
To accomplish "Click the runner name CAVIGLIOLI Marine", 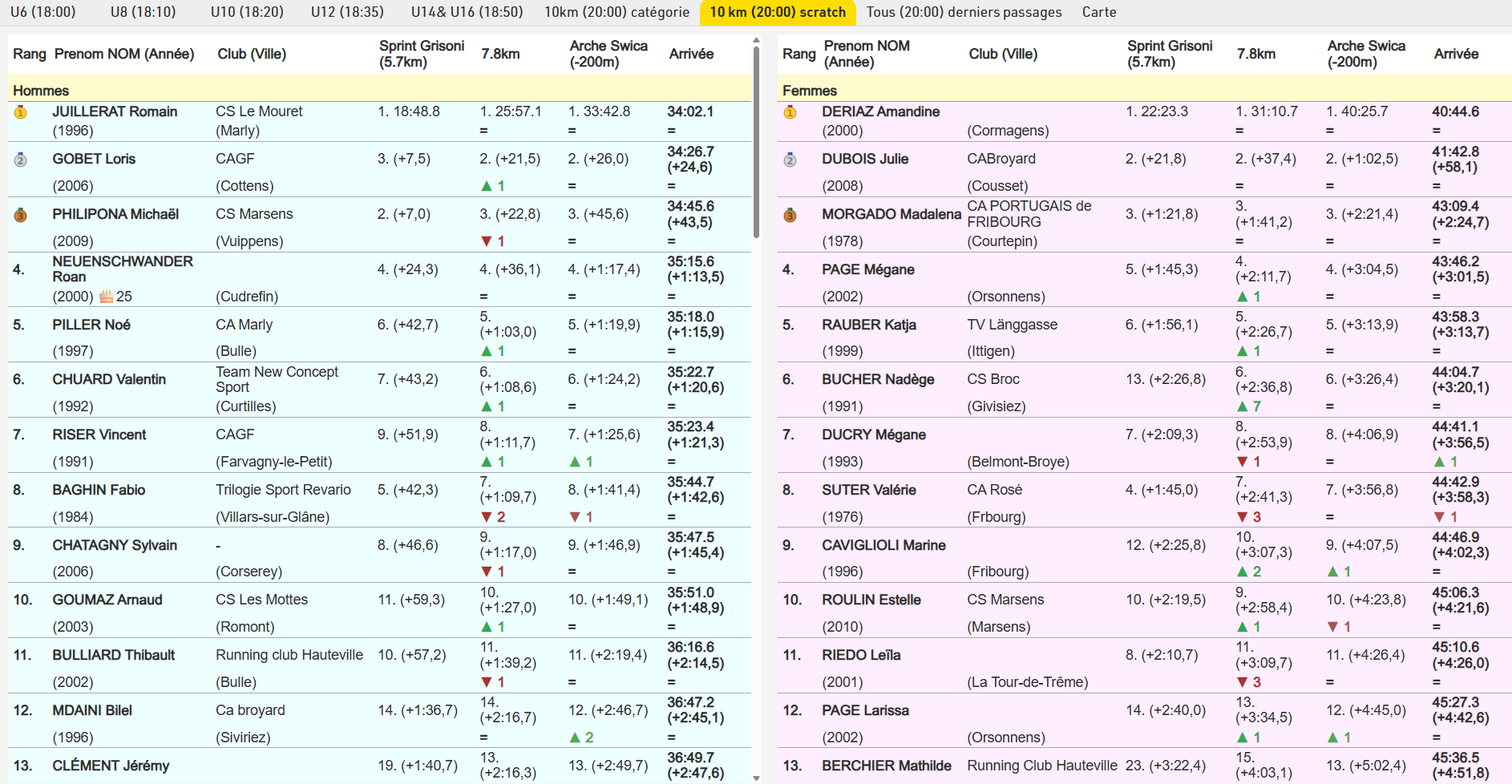I will coord(883,545).
